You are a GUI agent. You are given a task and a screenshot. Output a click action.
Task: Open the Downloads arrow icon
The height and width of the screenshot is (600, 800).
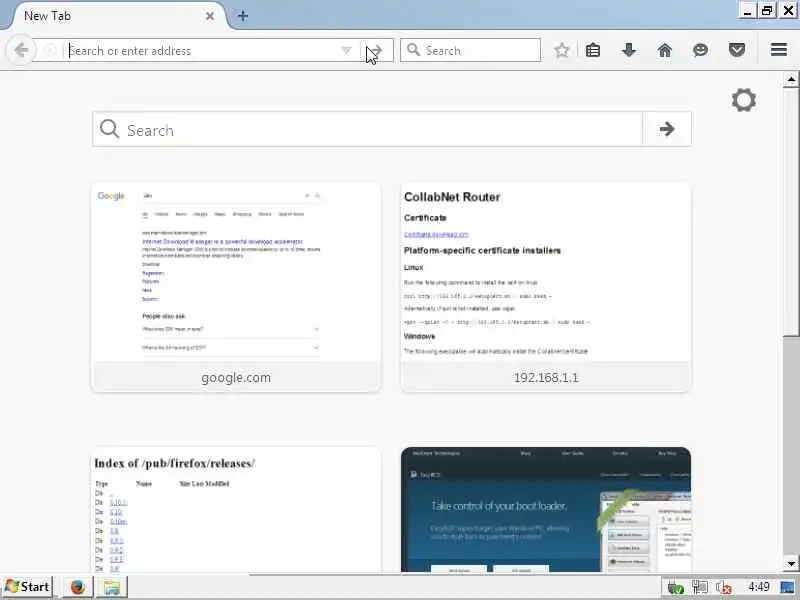[x=629, y=50]
